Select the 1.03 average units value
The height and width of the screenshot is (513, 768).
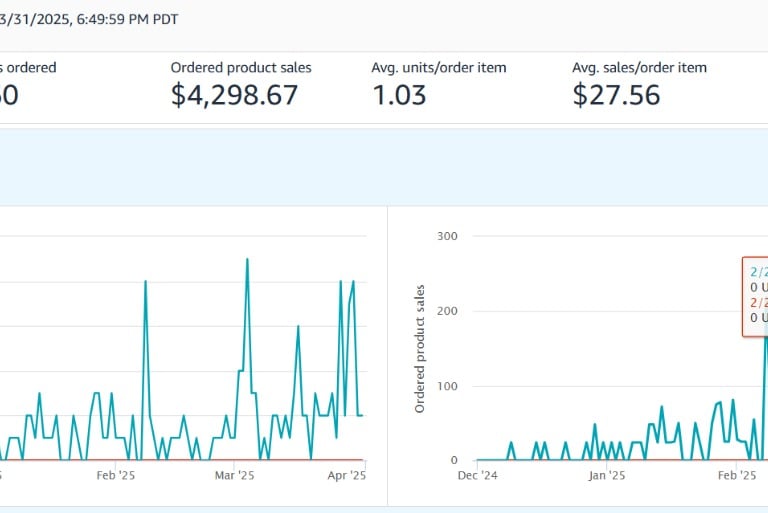click(x=399, y=95)
